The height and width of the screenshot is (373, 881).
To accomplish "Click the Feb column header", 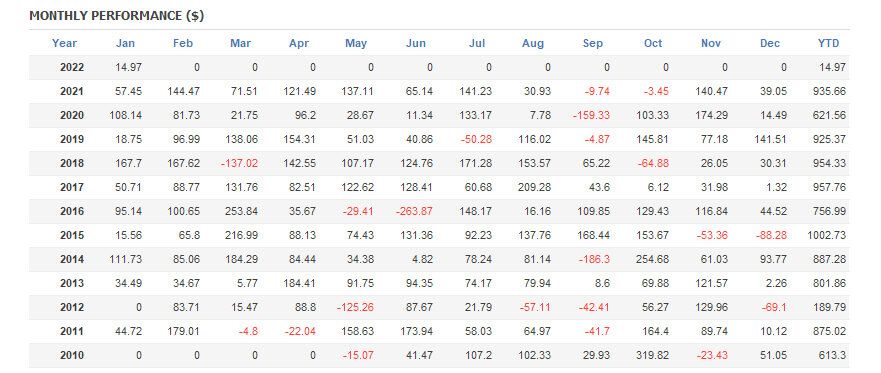I will 183,43.
